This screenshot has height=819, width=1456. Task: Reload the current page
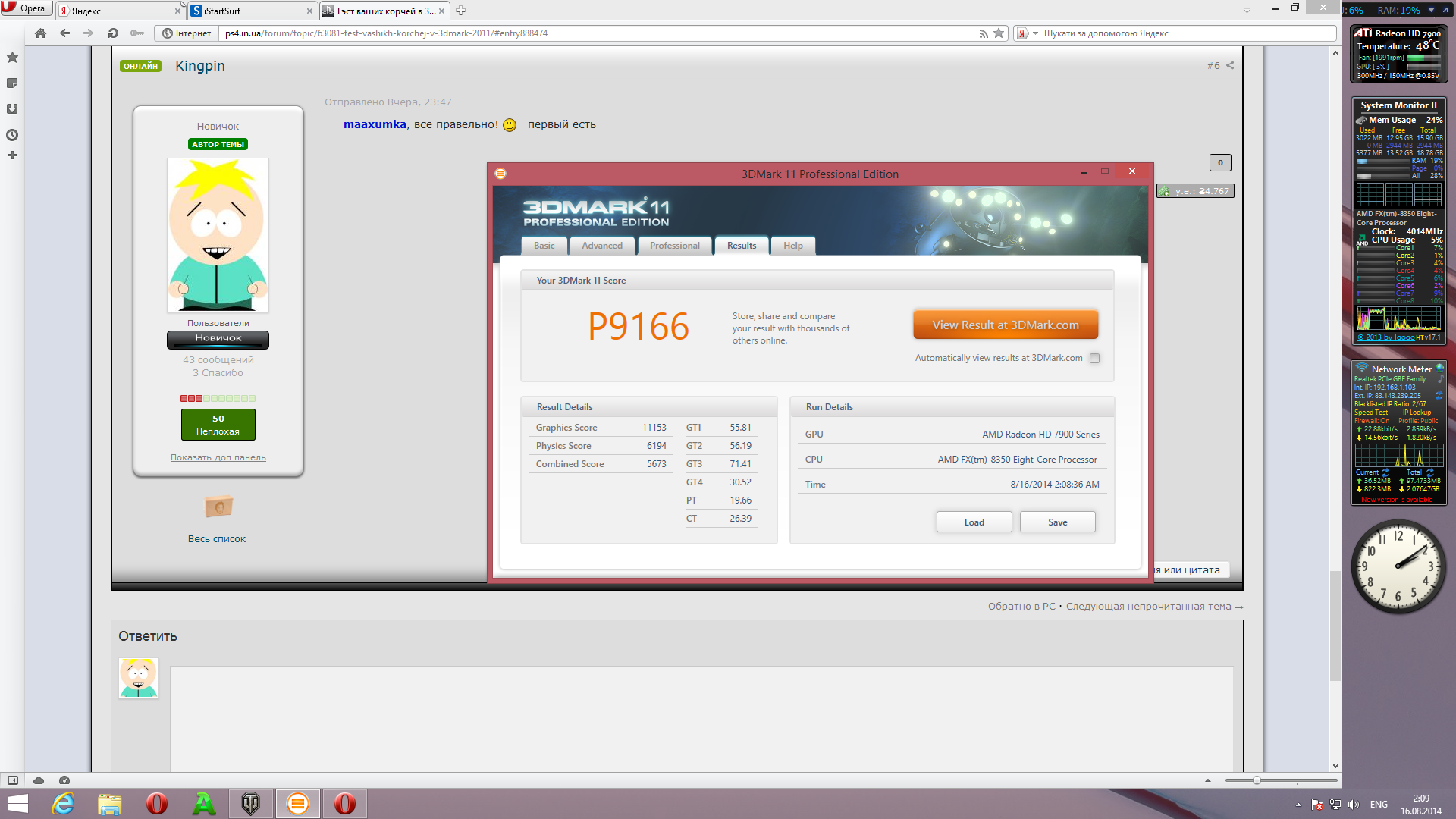(x=113, y=33)
